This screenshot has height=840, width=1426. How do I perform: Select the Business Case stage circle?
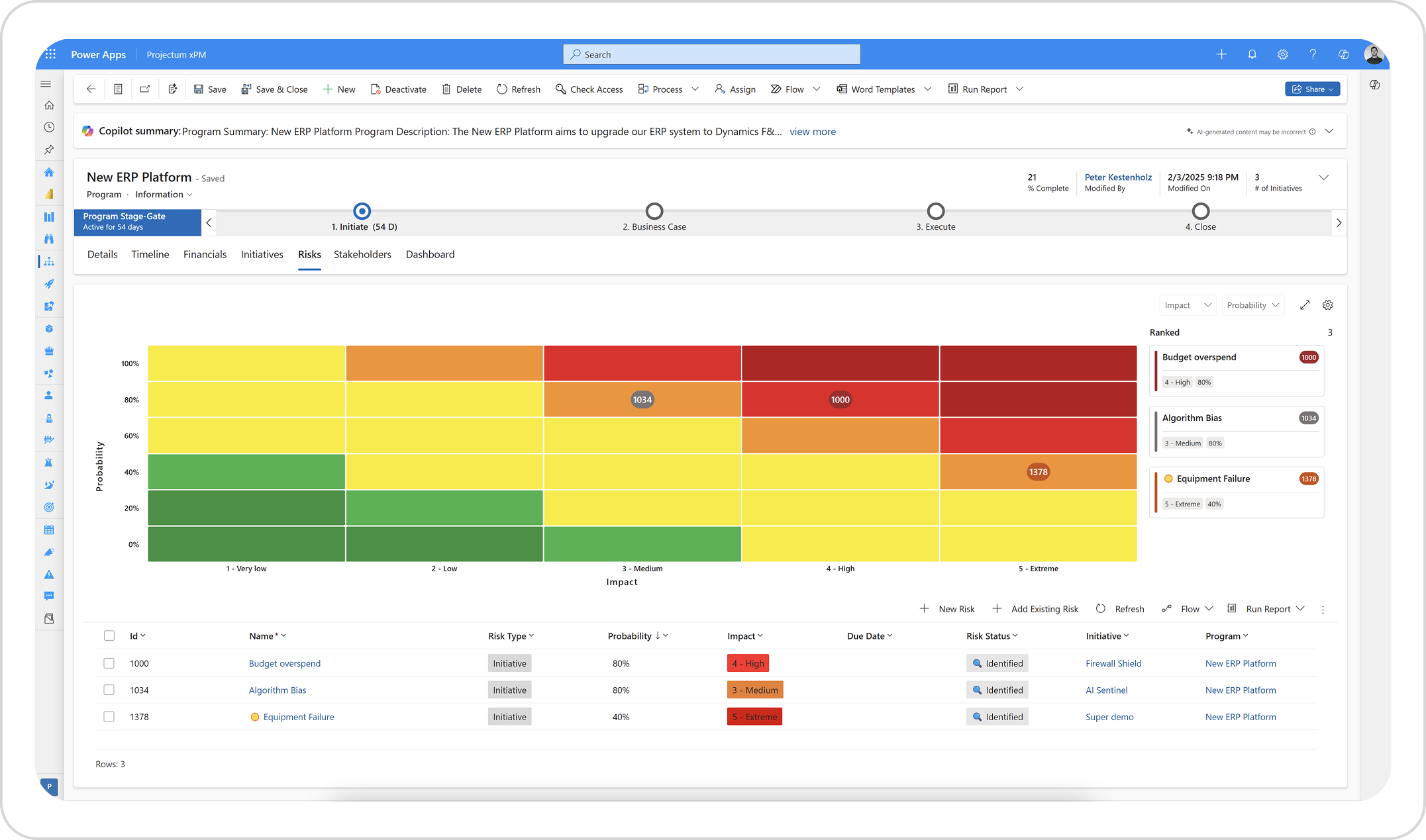(654, 211)
